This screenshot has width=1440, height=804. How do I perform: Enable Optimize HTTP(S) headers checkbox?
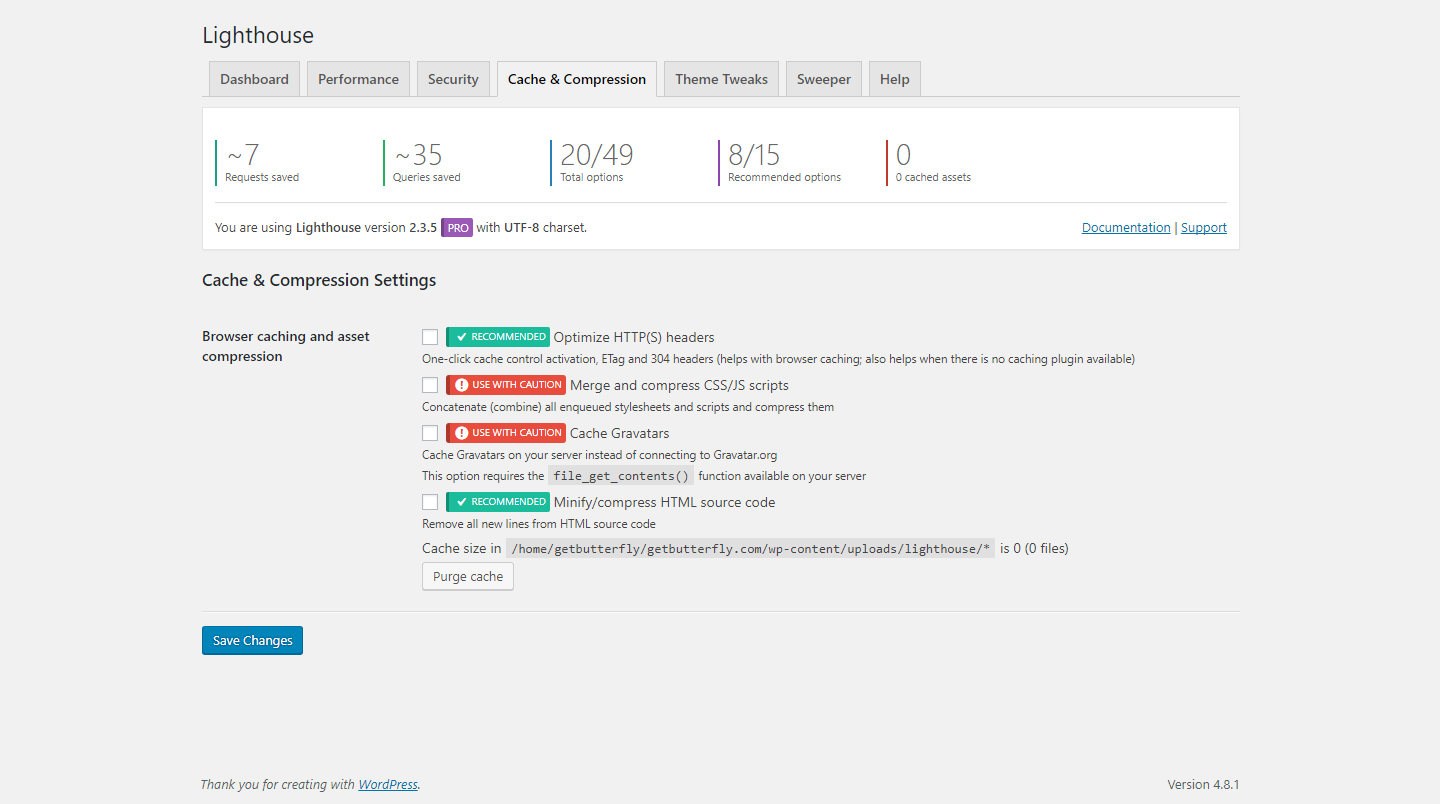pos(430,337)
